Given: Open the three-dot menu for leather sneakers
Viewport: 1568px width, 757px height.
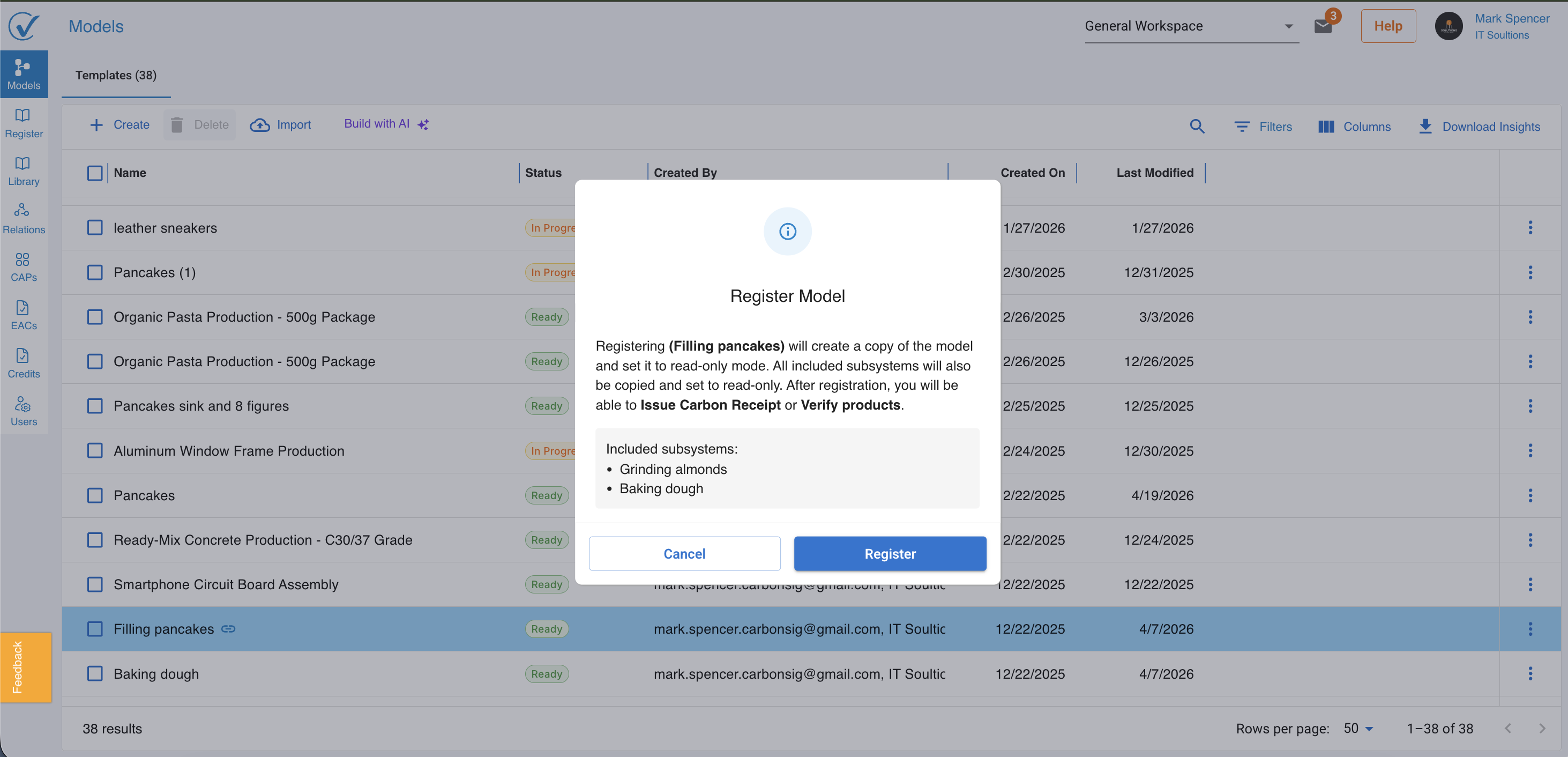Looking at the screenshot, I should pos(1529,227).
